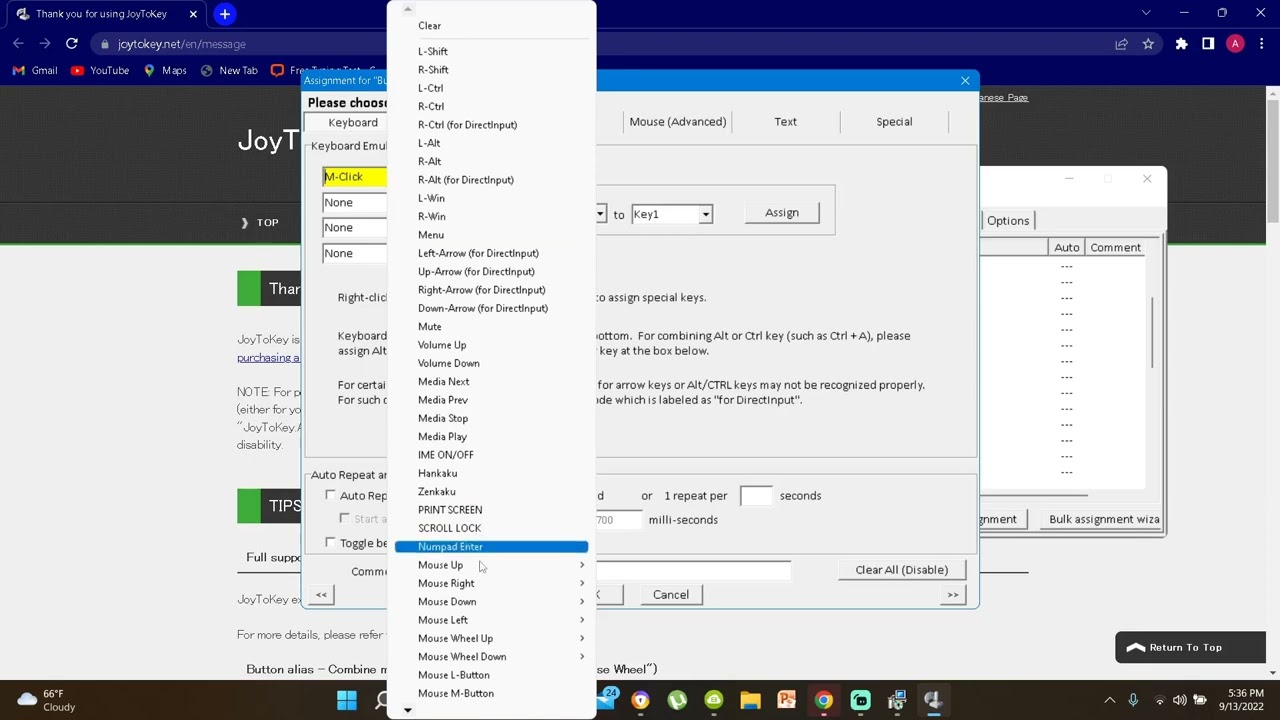The width and height of the screenshot is (1280, 720).
Task: Open Maps bookmark
Action: [165, 70]
